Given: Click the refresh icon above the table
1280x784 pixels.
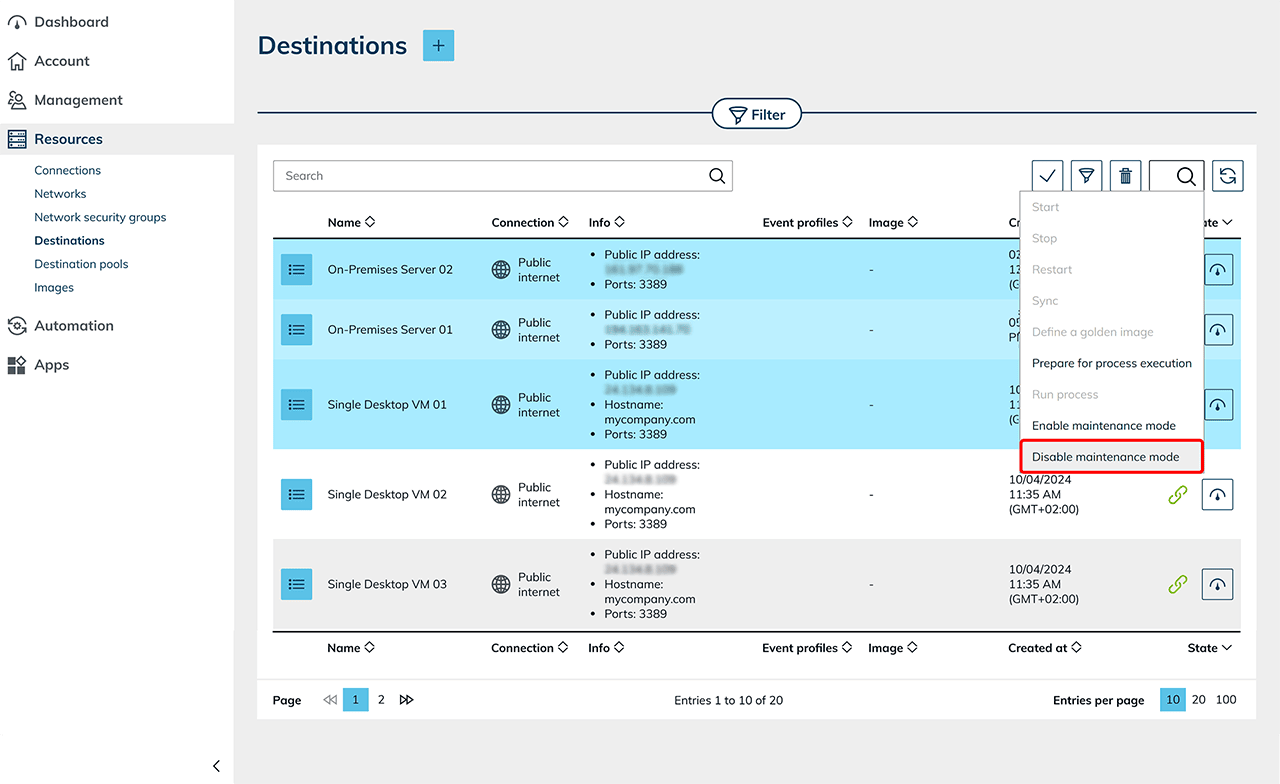Looking at the screenshot, I should (1227, 176).
